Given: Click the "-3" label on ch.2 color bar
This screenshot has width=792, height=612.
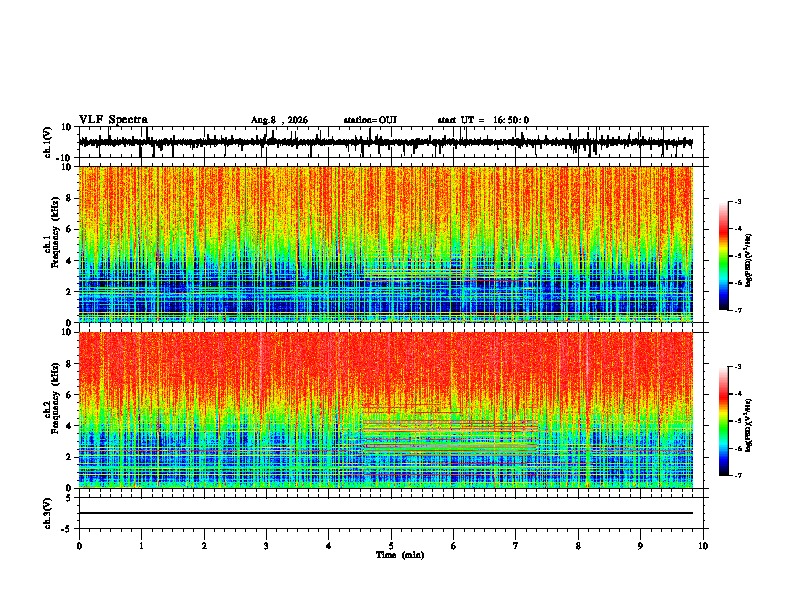Looking at the screenshot, I should coord(737,367).
